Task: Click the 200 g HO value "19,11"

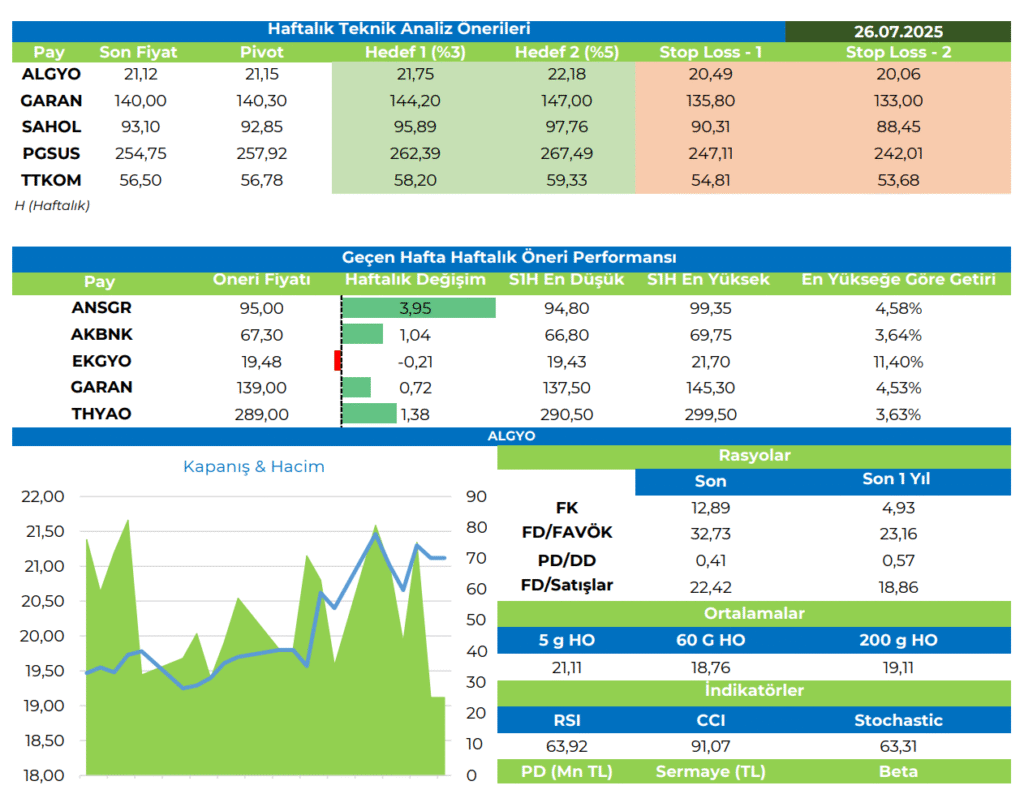Action: [x=898, y=668]
